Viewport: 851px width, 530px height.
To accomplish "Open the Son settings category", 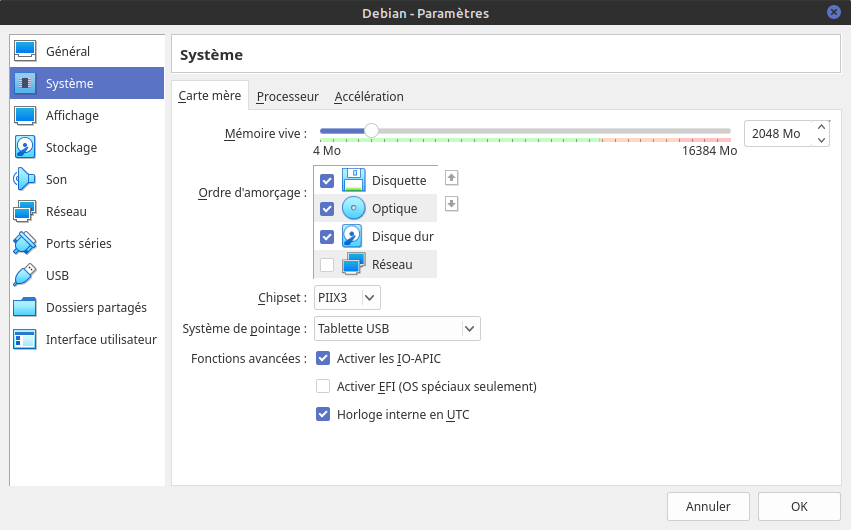I will (x=87, y=179).
